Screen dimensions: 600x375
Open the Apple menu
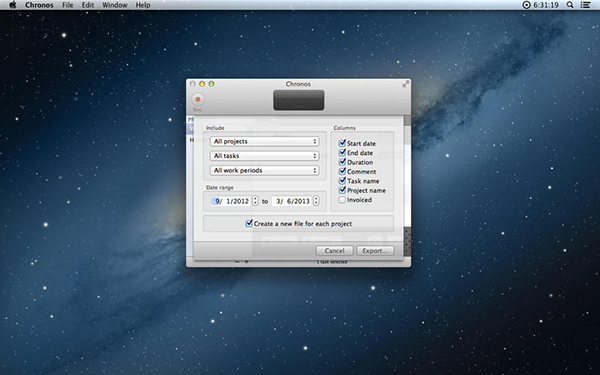click(13, 5)
